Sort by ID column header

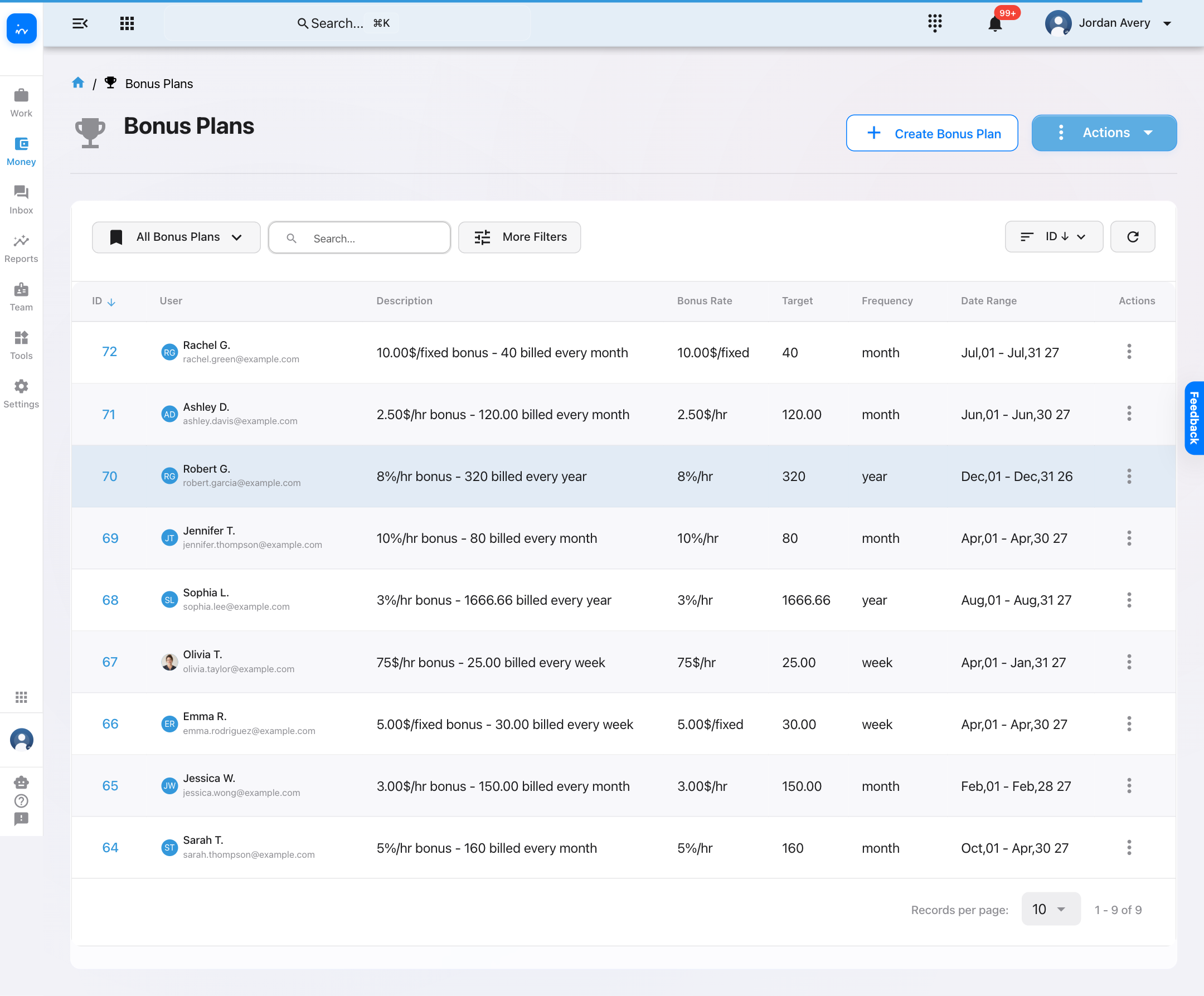(x=103, y=301)
